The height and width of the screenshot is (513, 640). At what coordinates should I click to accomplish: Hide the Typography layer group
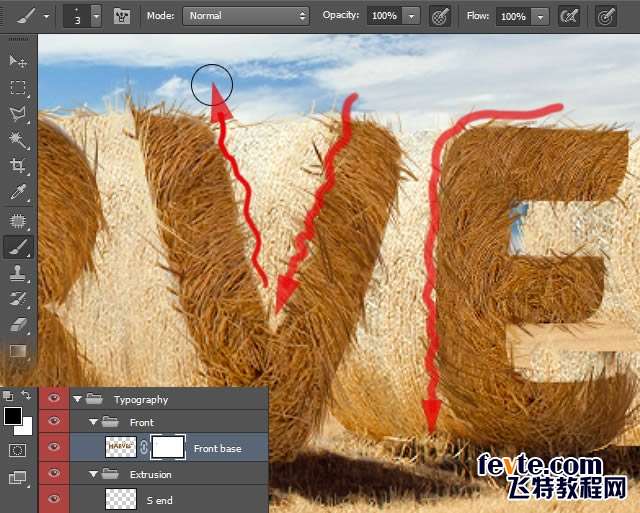coord(54,399)
